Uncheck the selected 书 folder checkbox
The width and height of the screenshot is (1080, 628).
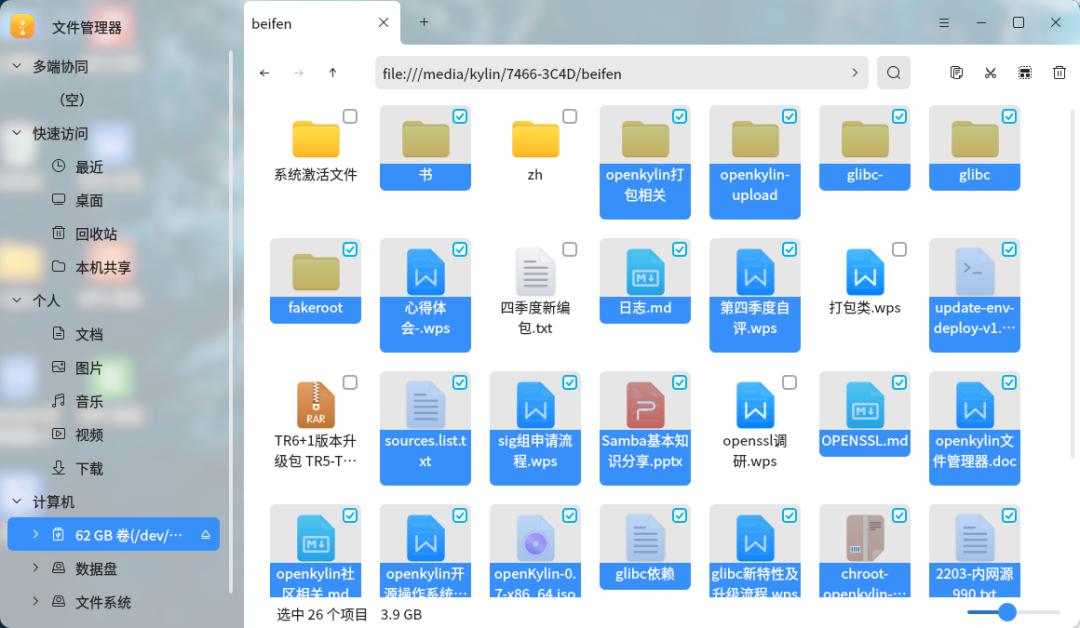460,116
